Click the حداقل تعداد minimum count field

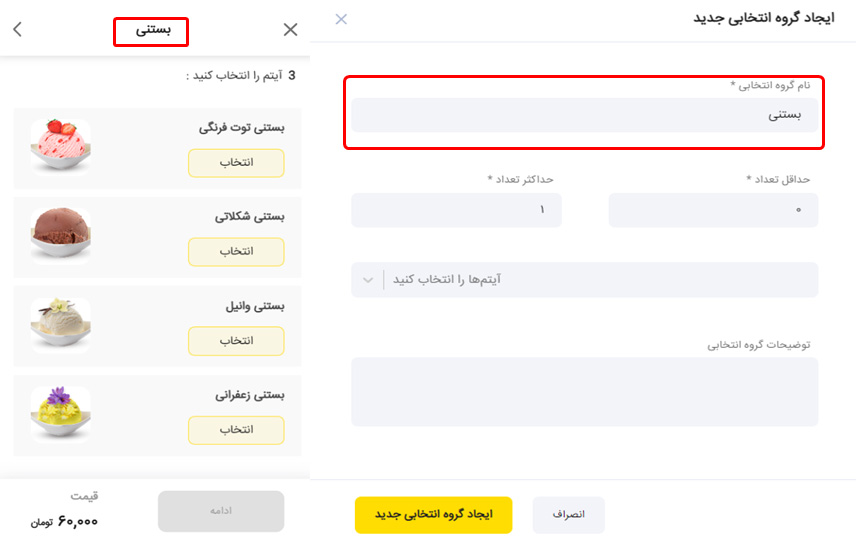(x=714, y=210)
